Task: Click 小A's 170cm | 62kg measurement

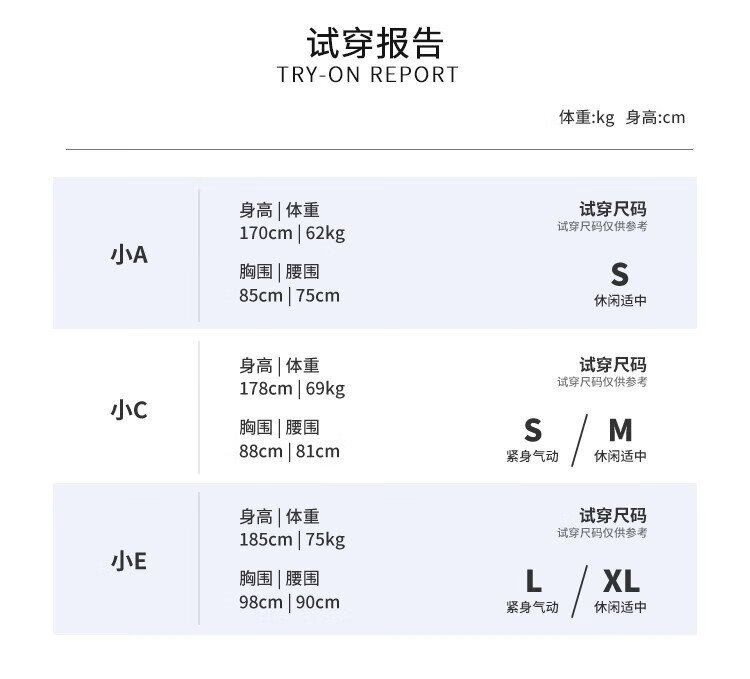Action: coord(292,234)
